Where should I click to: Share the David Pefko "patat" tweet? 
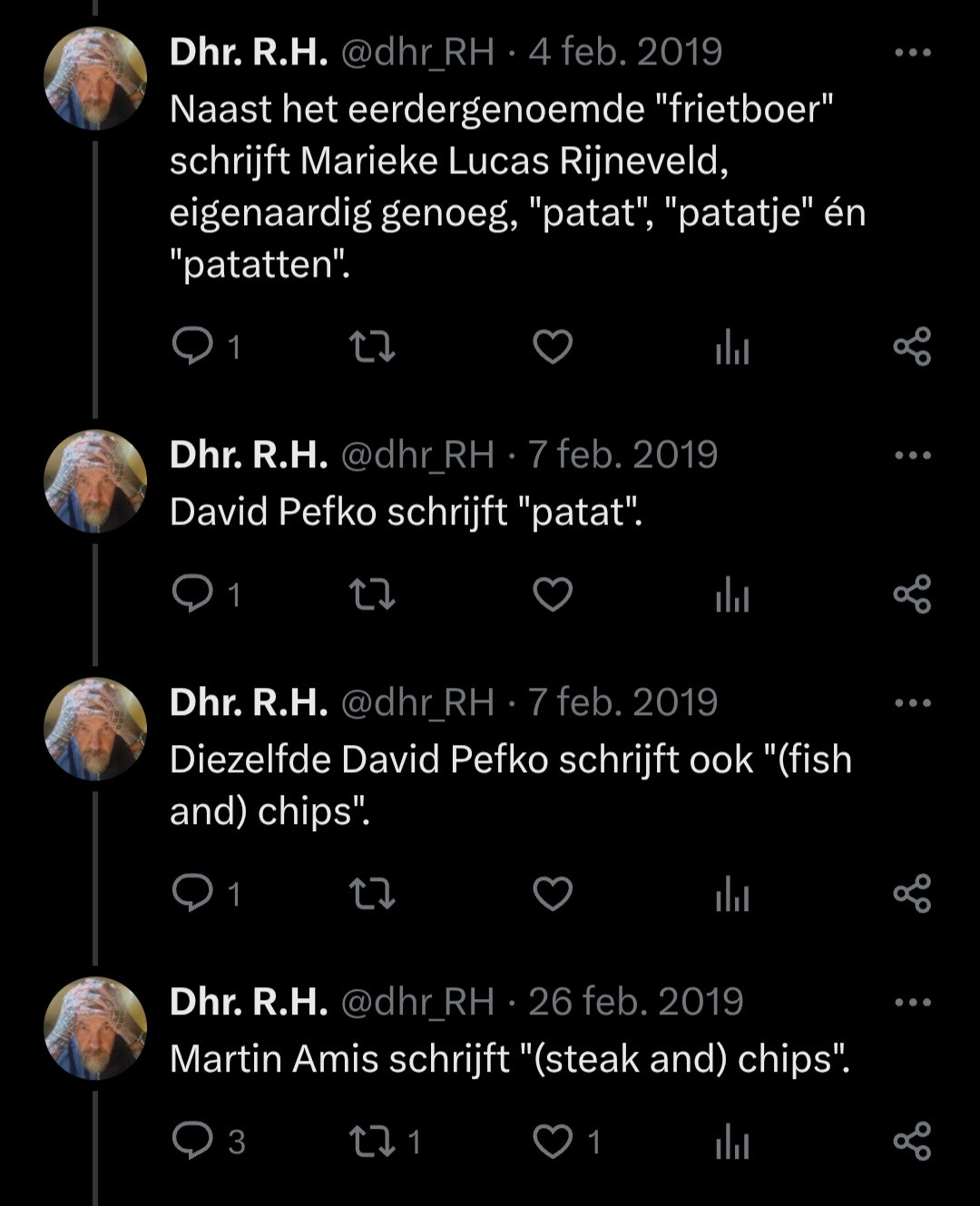coord(912,593)
